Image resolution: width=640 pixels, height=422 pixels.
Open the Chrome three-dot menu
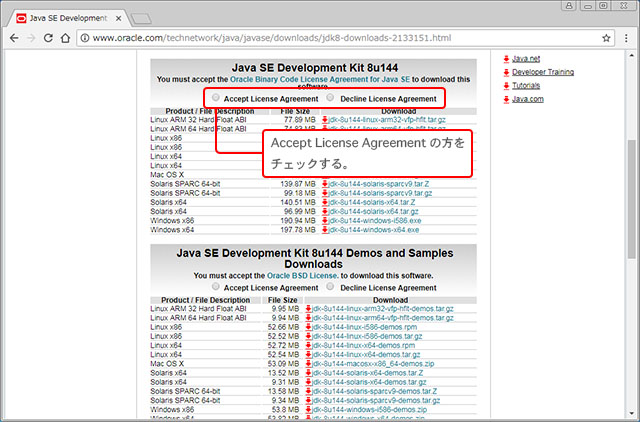(x=626, y=38)
